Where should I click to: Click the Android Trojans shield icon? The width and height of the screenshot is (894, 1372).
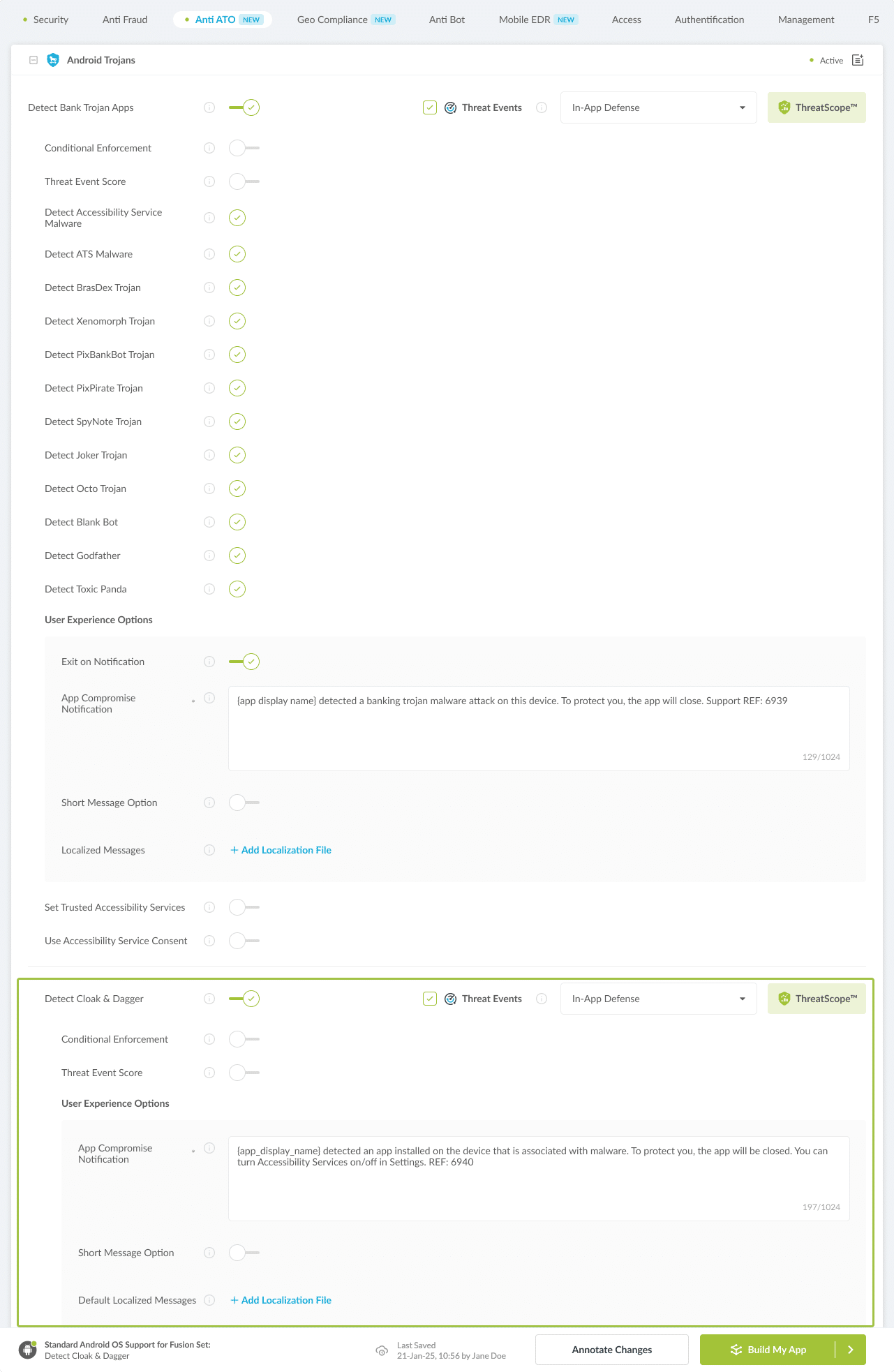pos(52,60)
